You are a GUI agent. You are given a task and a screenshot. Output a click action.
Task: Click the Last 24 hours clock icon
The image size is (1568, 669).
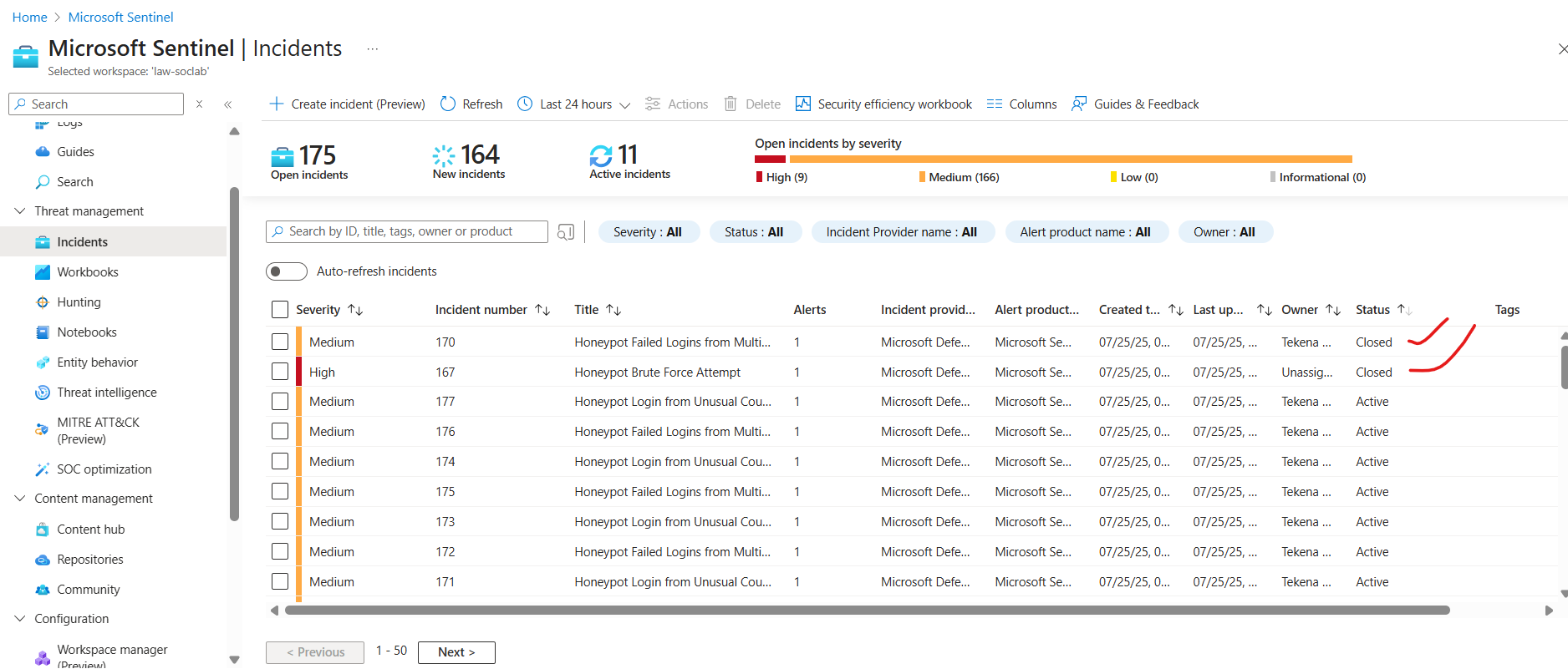click(525, 104)
